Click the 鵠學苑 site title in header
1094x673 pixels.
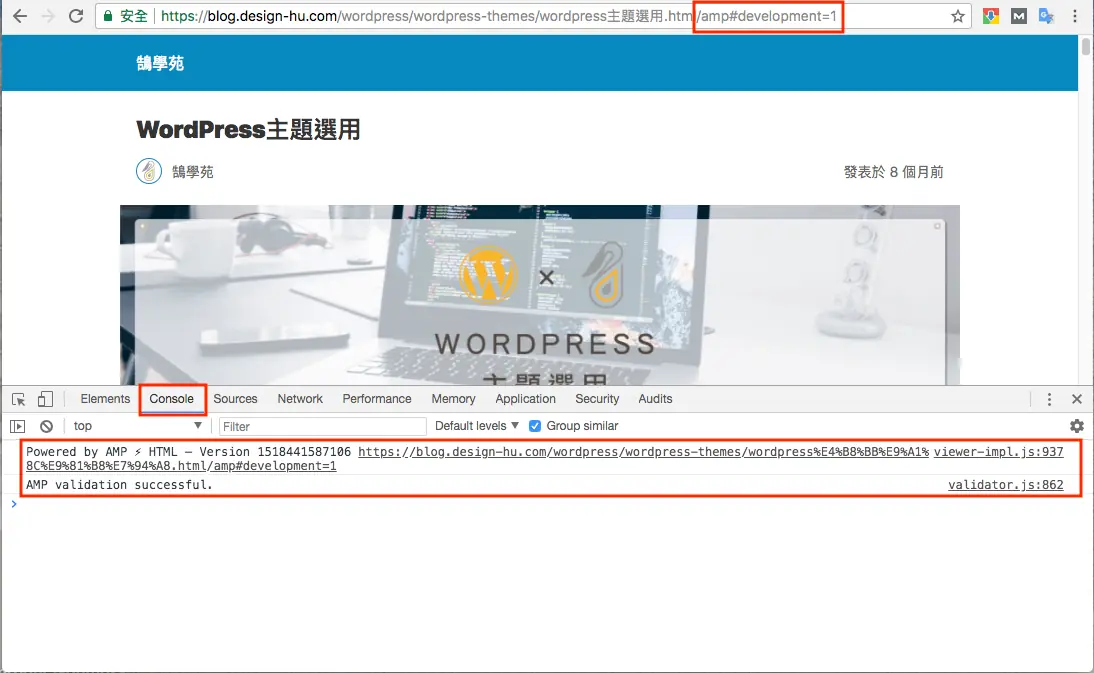pyautogui.click(x=160, y=63)
